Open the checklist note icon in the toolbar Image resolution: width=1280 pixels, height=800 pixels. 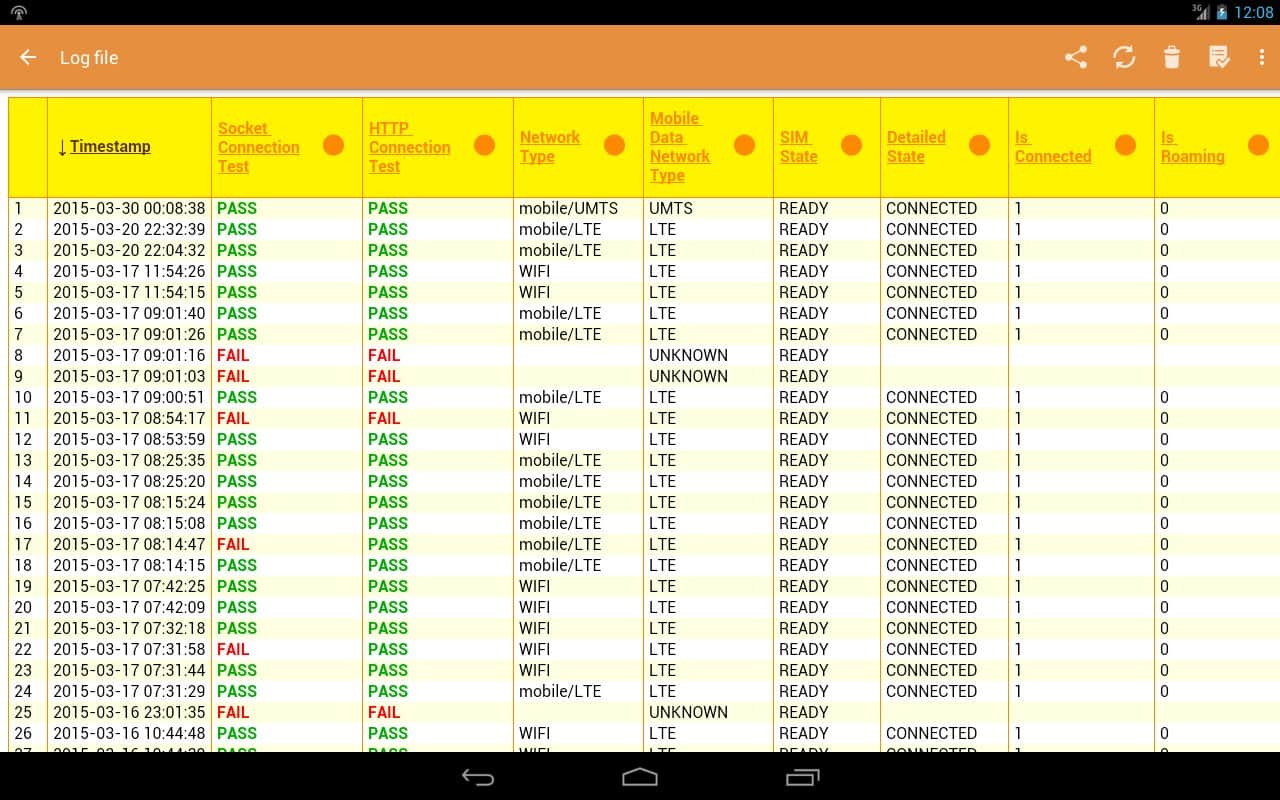pyautogui.click(x=1219, y=58)
